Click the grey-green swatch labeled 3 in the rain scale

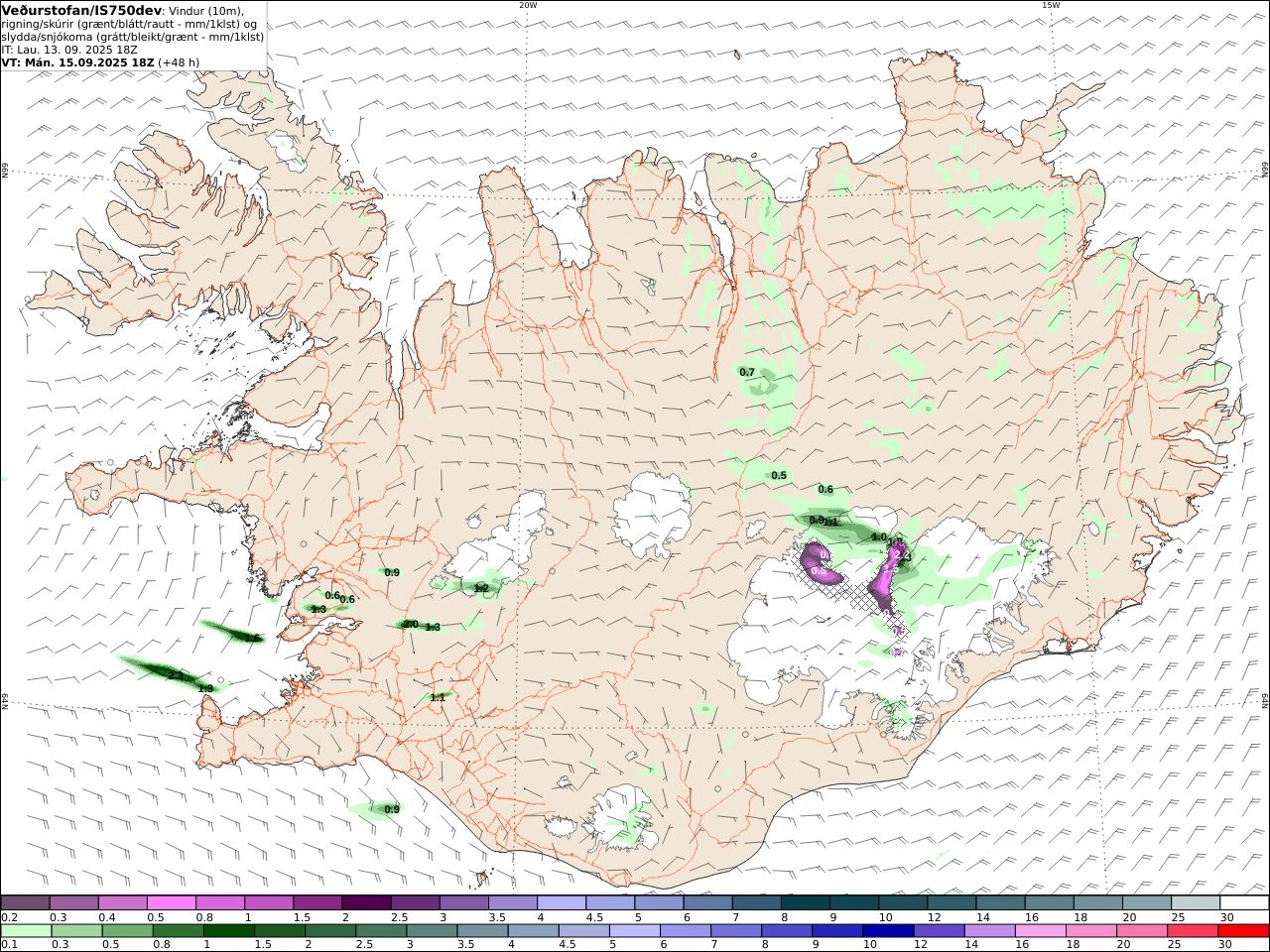click(x=432, y=930)
